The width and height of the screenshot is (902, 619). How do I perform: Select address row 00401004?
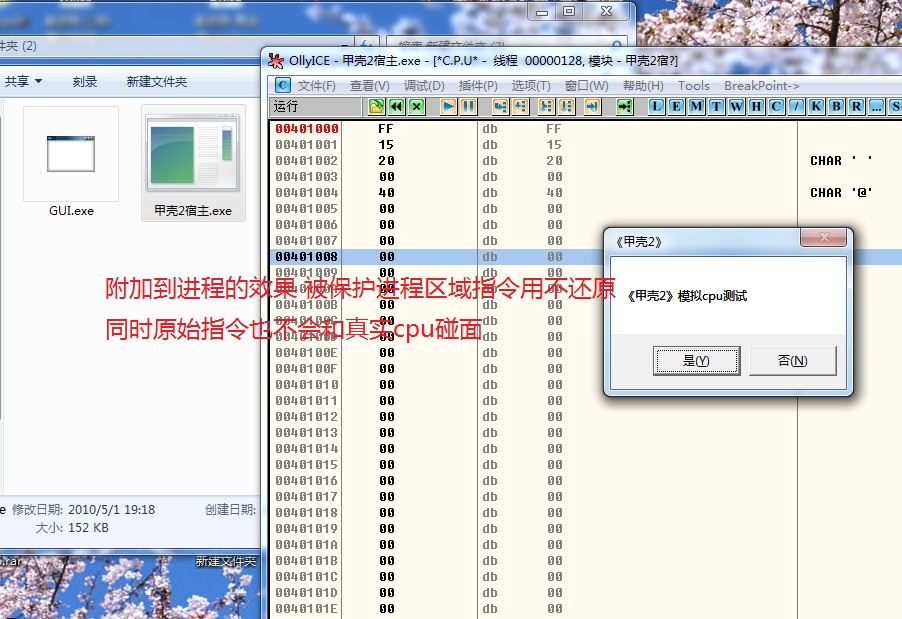click(x=307, y=193)
